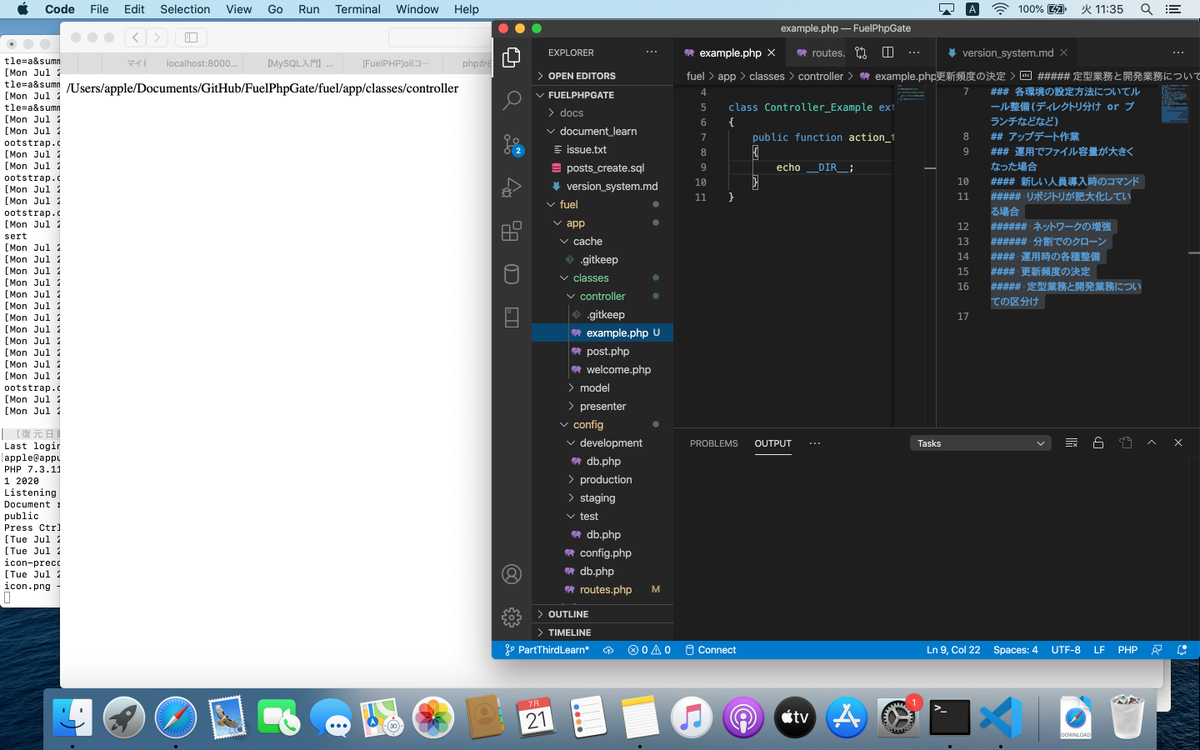The width and height of the screenshot is (1200, 750).
Task: Open the Terminal menu in menu bar
Action: (357, 9)
